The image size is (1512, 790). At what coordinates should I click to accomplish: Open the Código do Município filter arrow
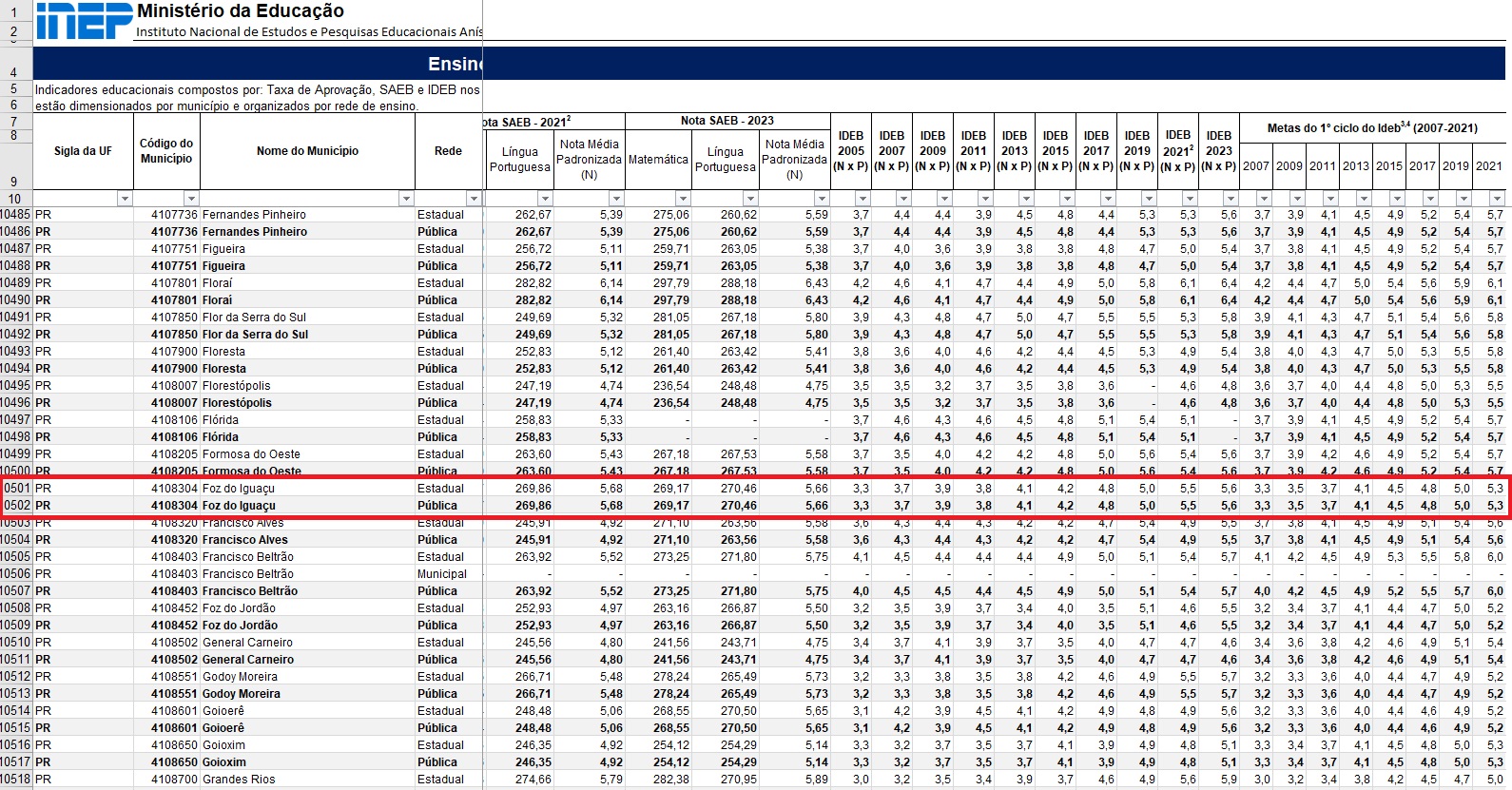tap(191, 199)
